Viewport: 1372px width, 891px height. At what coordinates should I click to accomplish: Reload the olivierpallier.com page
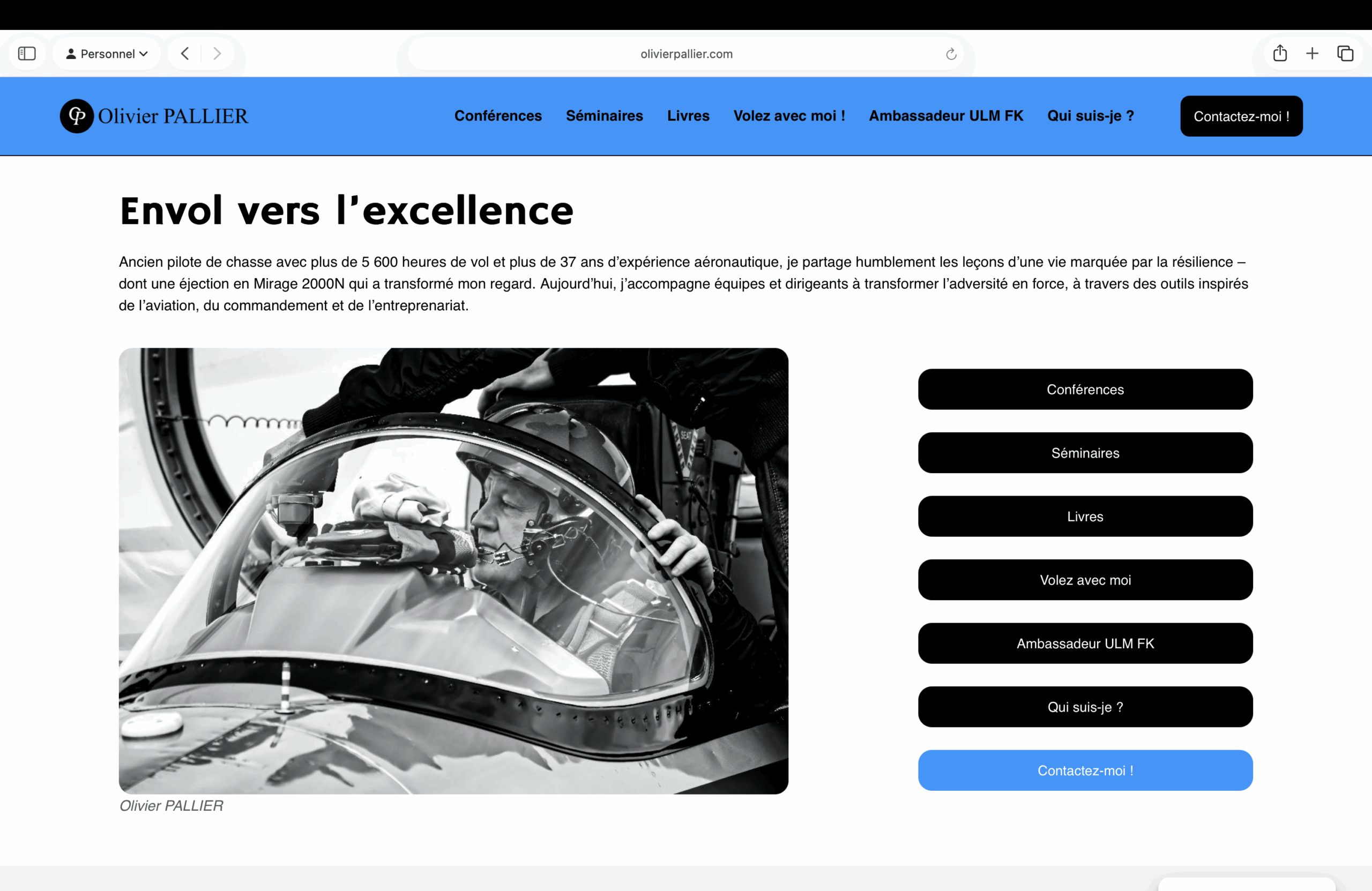[951, 54]
